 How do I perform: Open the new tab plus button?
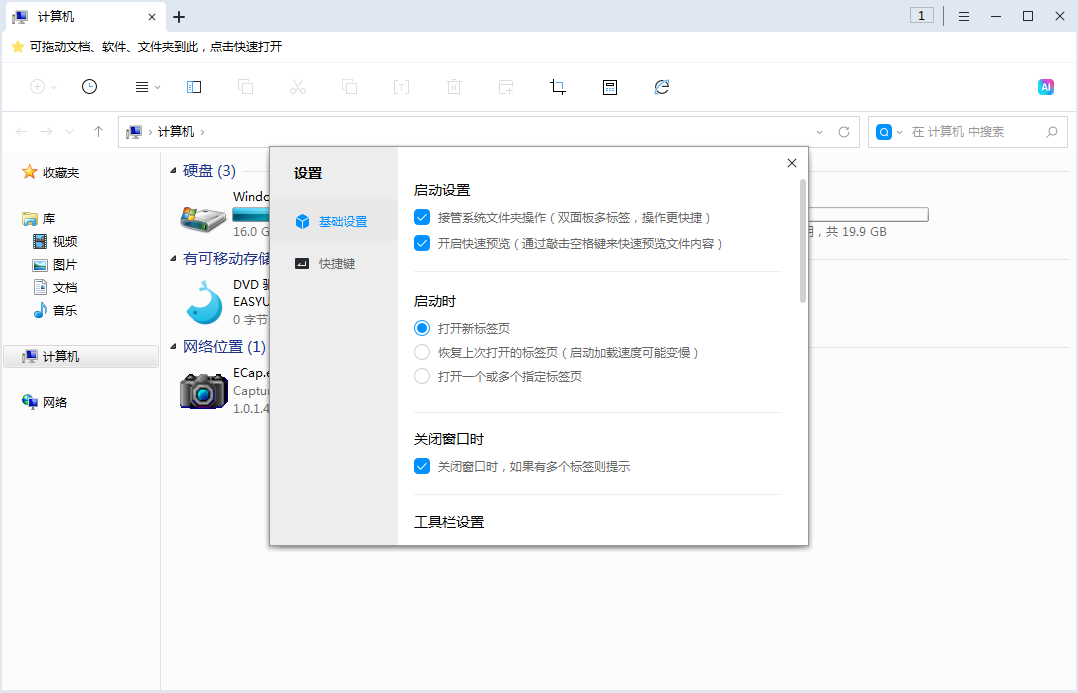point(179,17)
